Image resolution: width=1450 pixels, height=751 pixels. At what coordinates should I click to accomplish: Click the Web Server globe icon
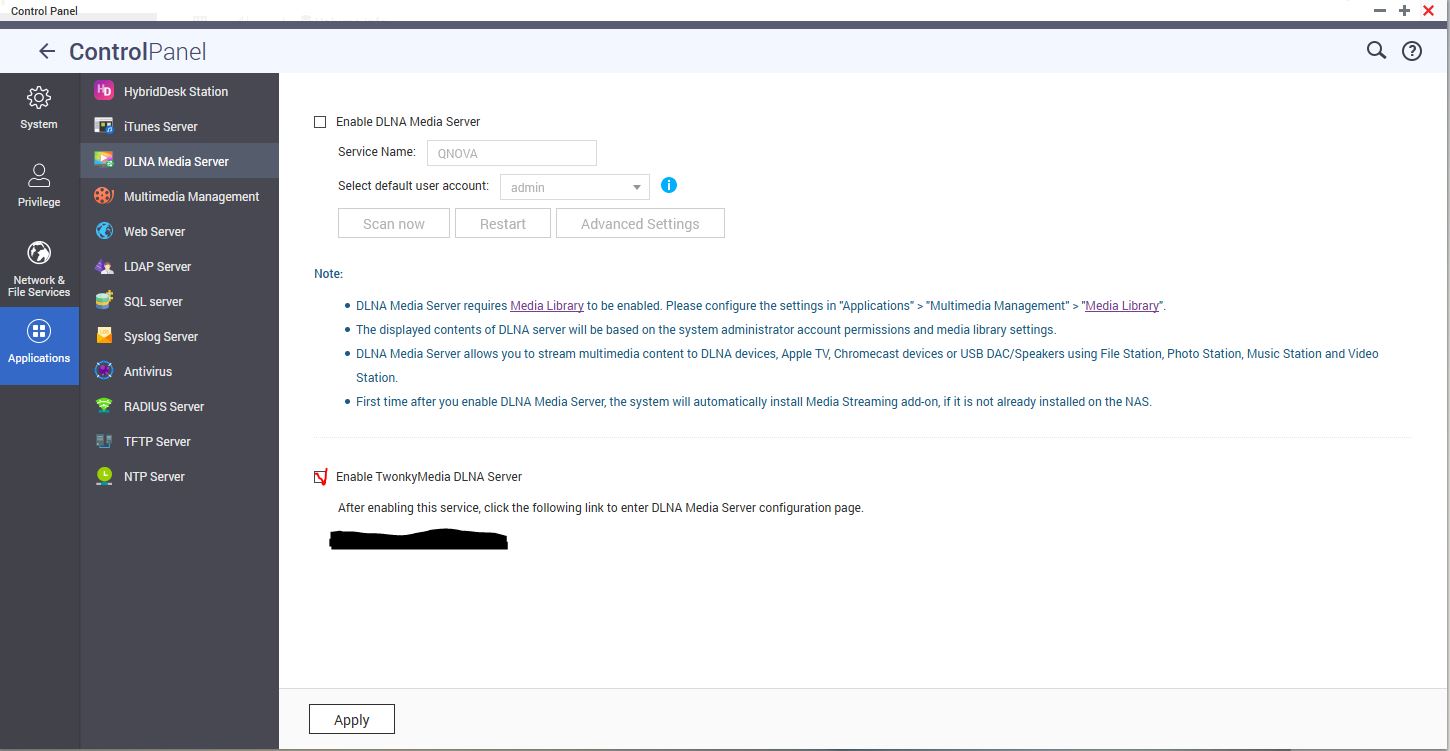[104, 231]
